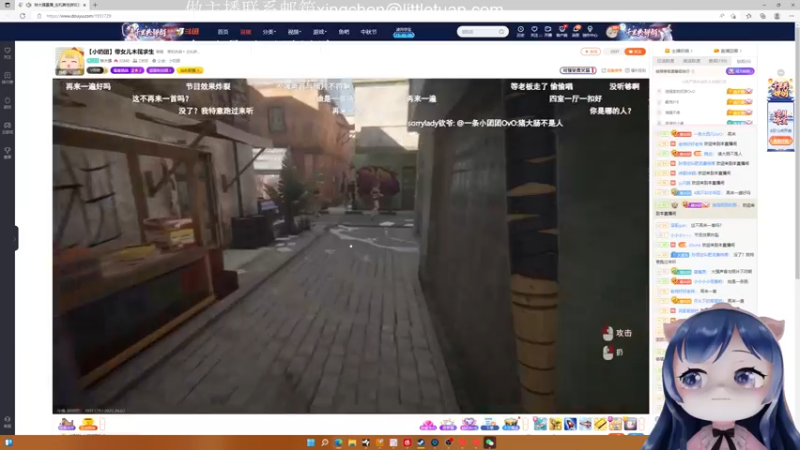Open a new browser tab with the plus button

point(95,5)
